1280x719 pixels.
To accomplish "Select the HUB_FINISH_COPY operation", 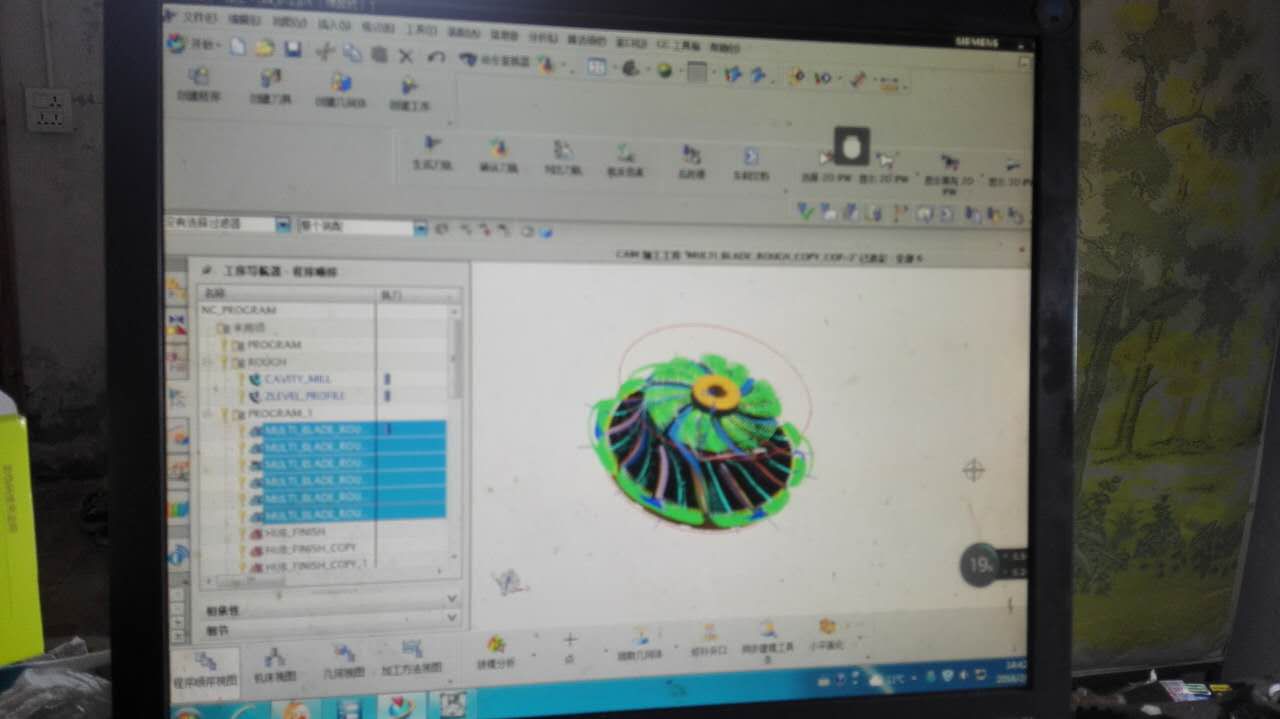I will click(310, 548).
